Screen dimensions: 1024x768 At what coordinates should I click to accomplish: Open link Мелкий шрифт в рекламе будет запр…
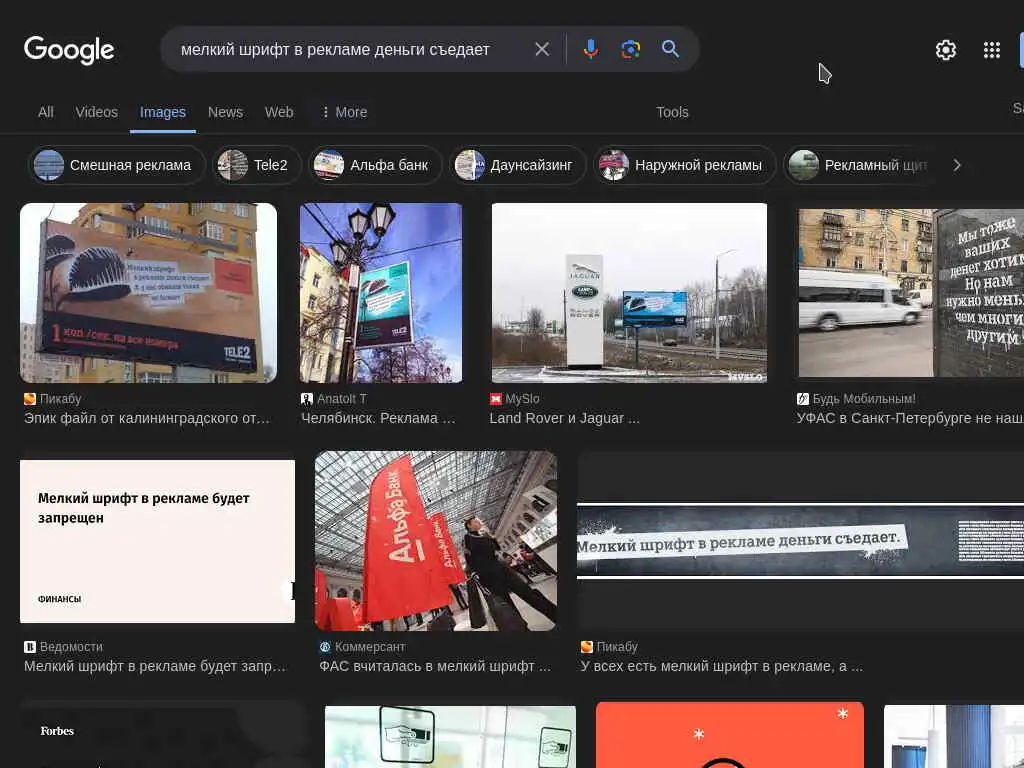(155, 666)
